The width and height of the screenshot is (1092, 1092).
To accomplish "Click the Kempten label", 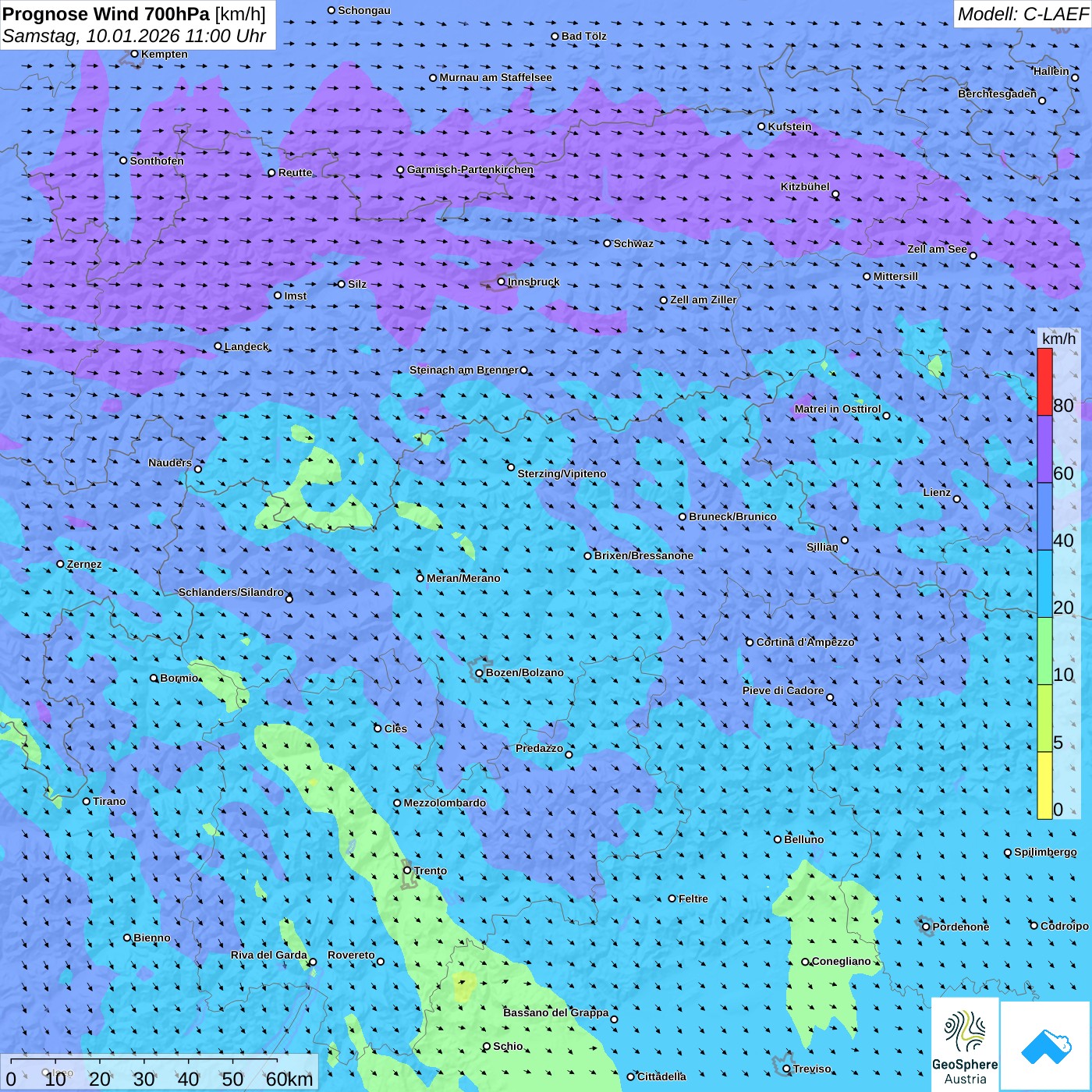I will (x=164, y=54).
